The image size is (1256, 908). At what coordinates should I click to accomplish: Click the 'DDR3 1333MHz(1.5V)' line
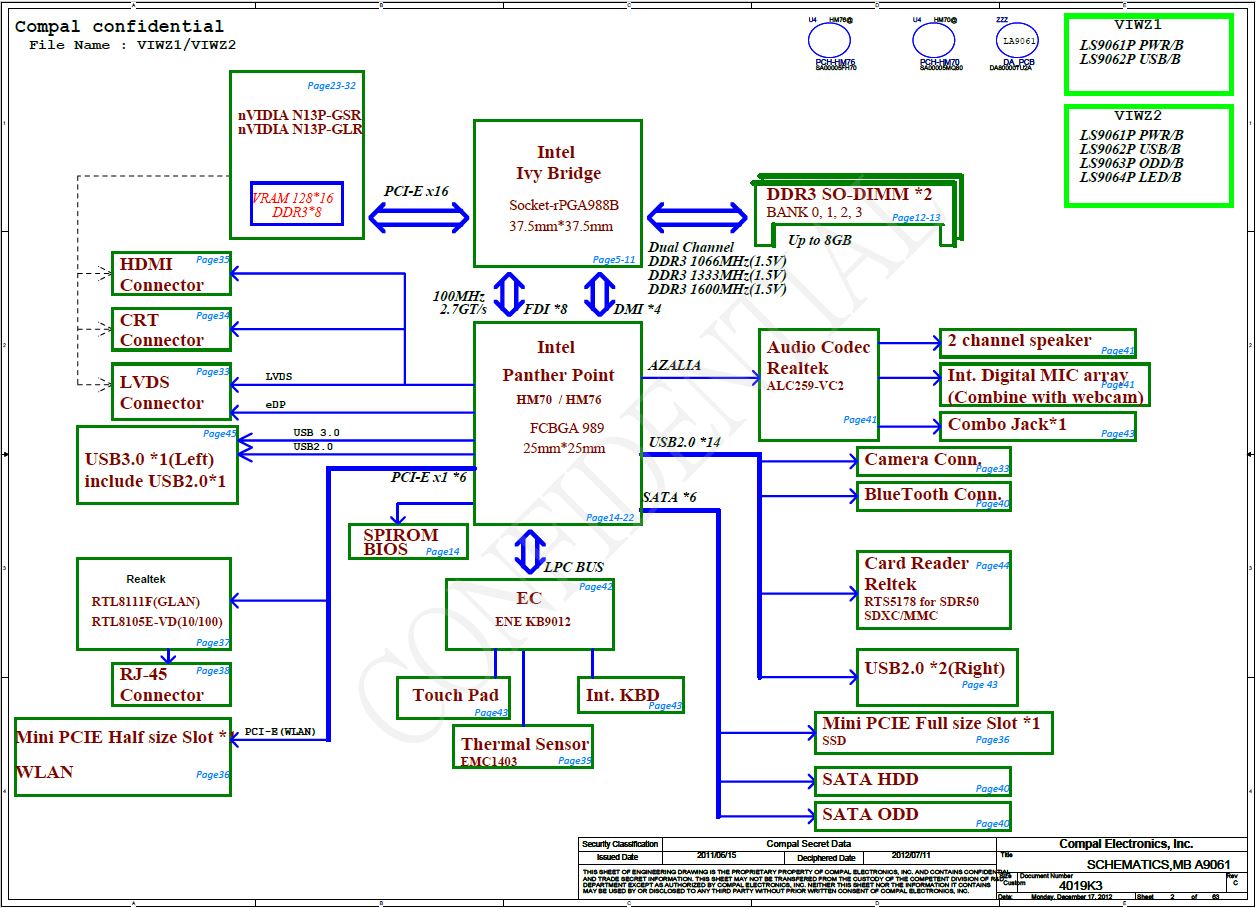pos(718,275)
